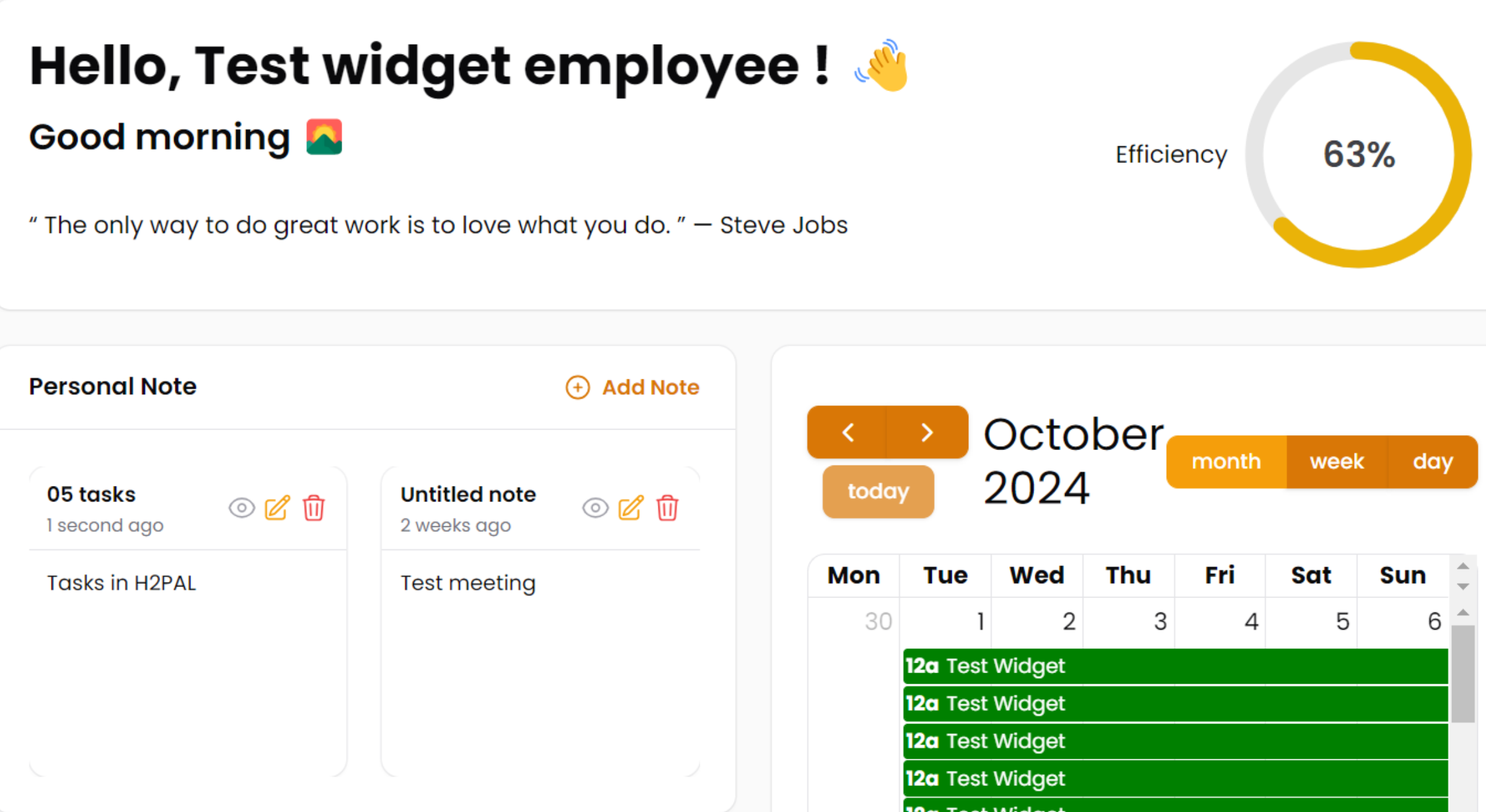The image size is (1486, 812).
Task: Edit the Untitled note
Action: click(631, 508)
